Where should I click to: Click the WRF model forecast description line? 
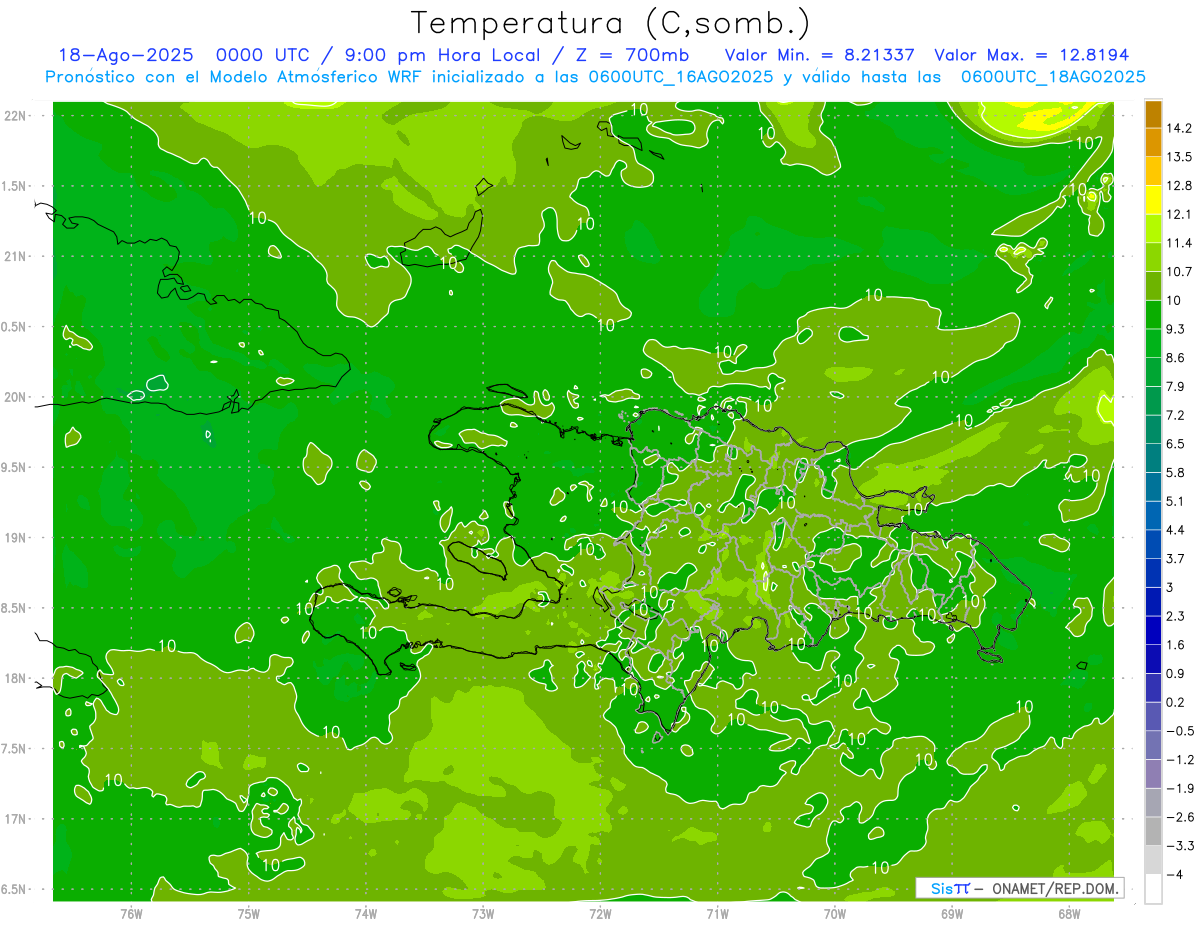point(595,77)
